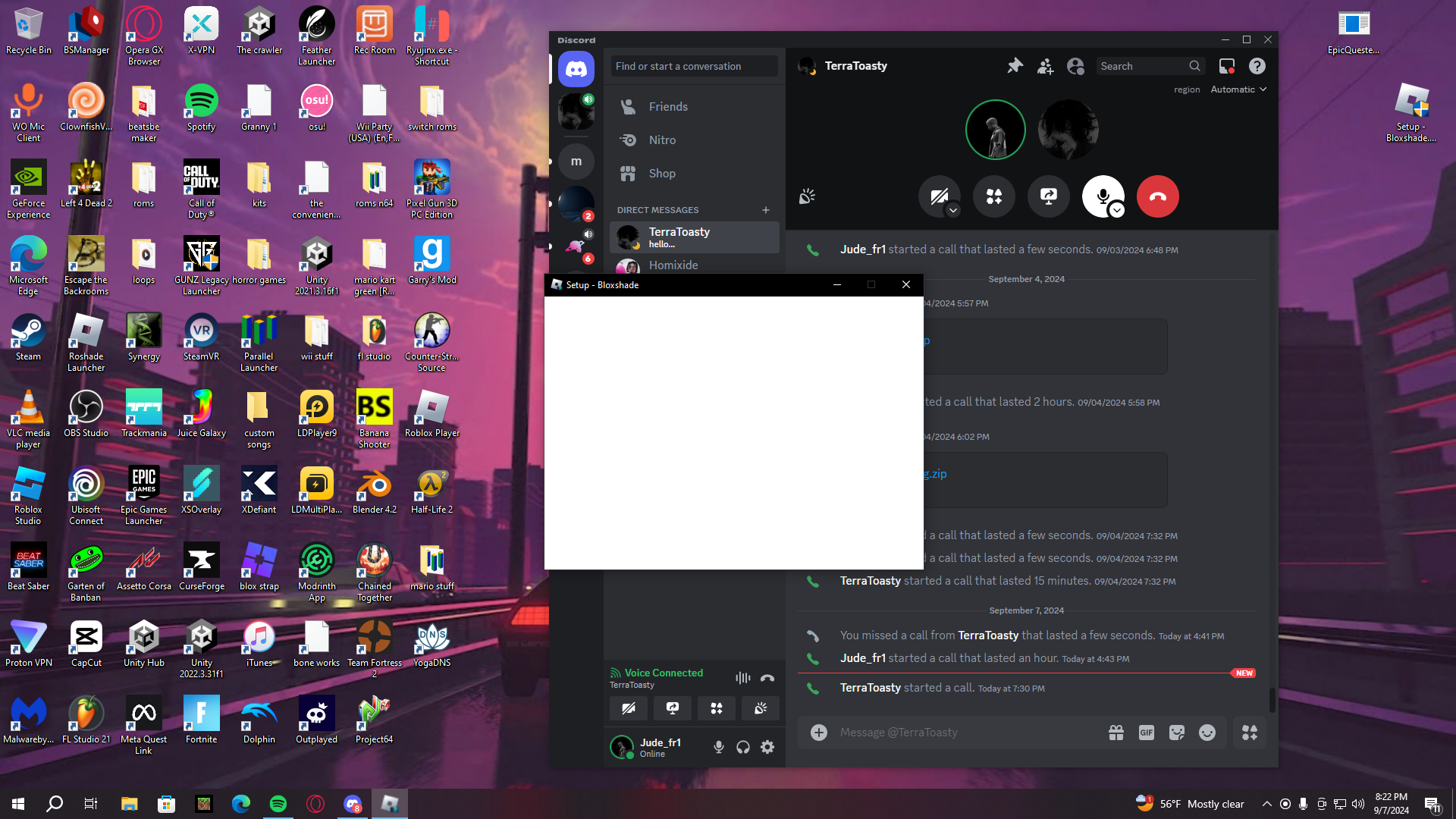Click the share your screen button

[x=1048, y=196]
